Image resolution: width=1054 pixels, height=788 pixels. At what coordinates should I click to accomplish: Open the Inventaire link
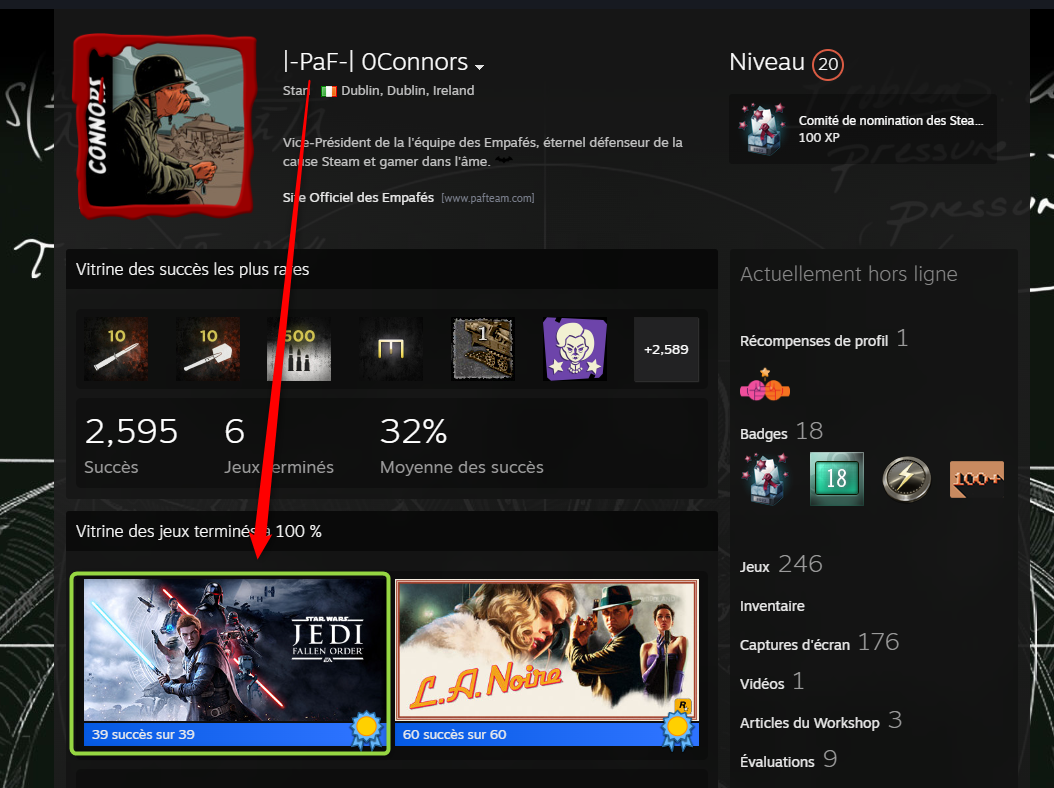click(x=772, y=606)
